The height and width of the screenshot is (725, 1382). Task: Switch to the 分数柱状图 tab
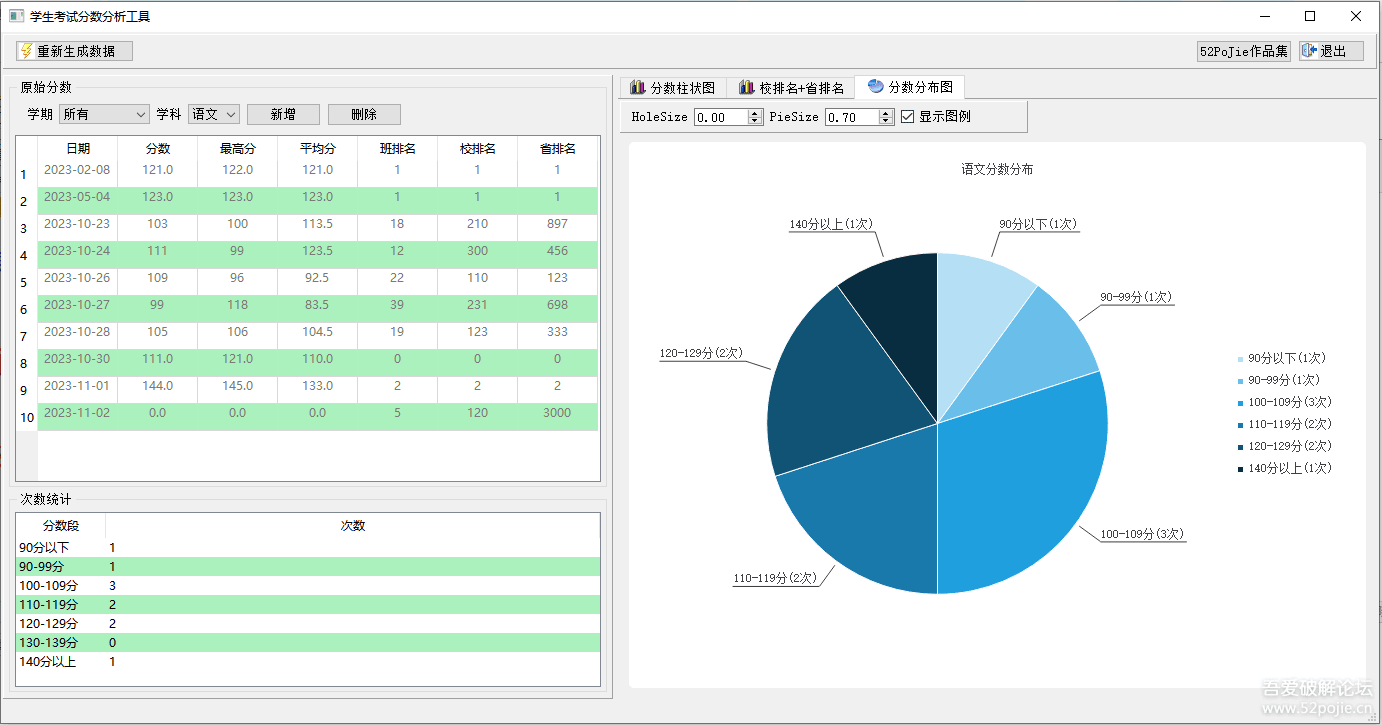coord(672,88)
